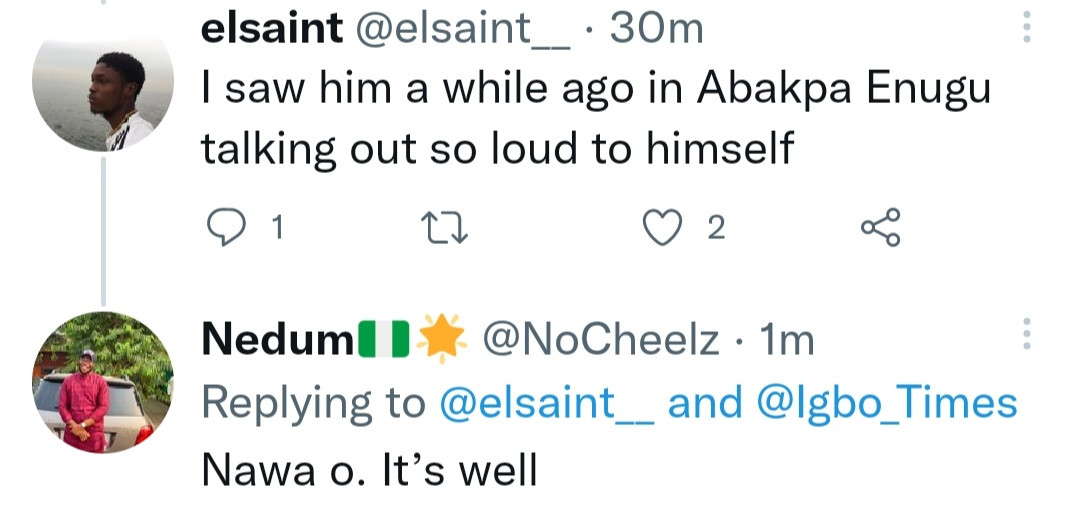
Task: Open the @Igbo_Times mention link
Action: [885, 403]
